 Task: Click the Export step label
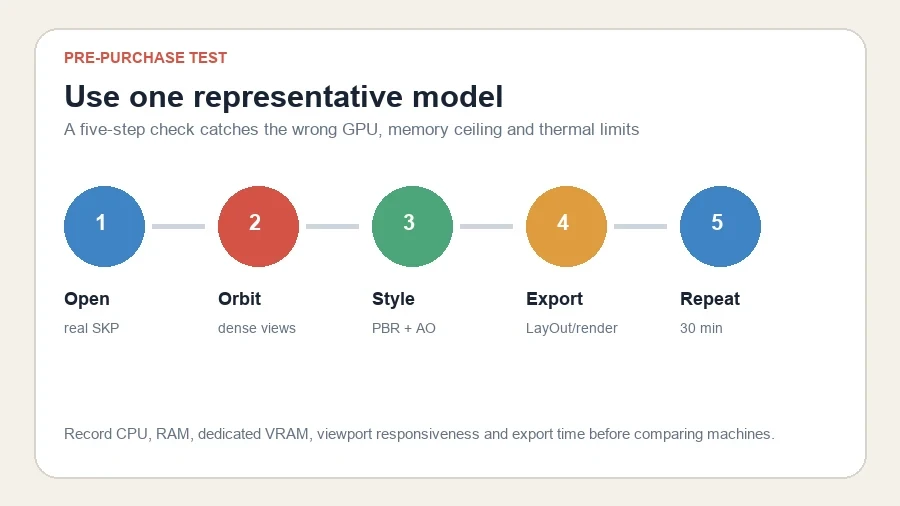[x=554, y=299]
